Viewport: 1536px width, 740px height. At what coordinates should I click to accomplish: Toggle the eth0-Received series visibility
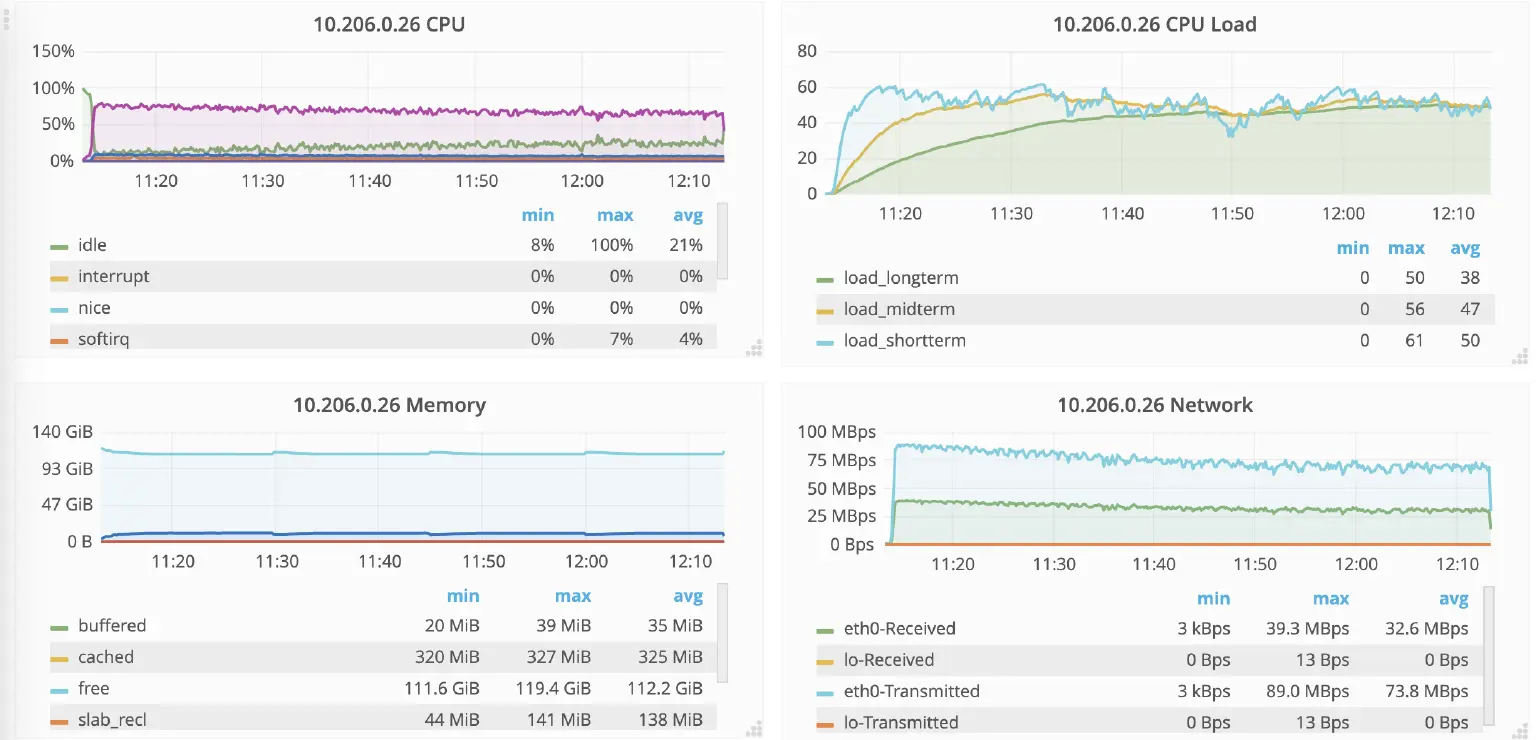click(x=899, y=629)
